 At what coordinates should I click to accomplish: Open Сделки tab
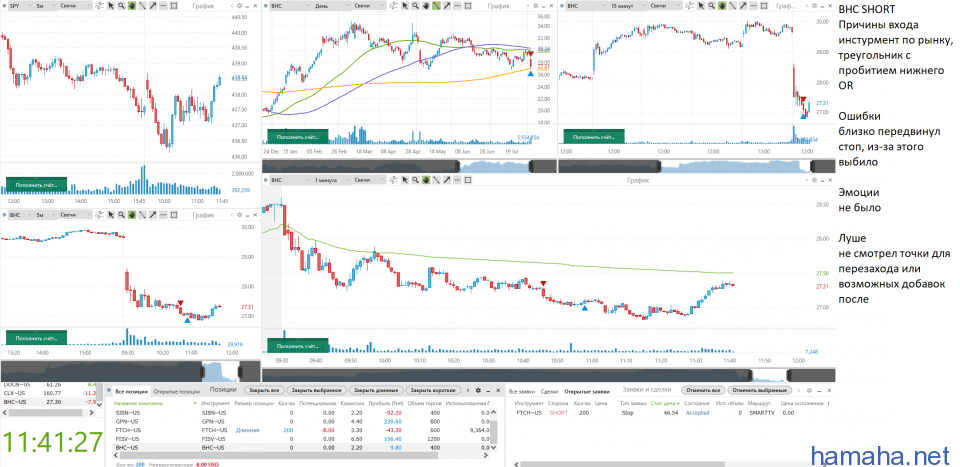click(x=549, y=390)
